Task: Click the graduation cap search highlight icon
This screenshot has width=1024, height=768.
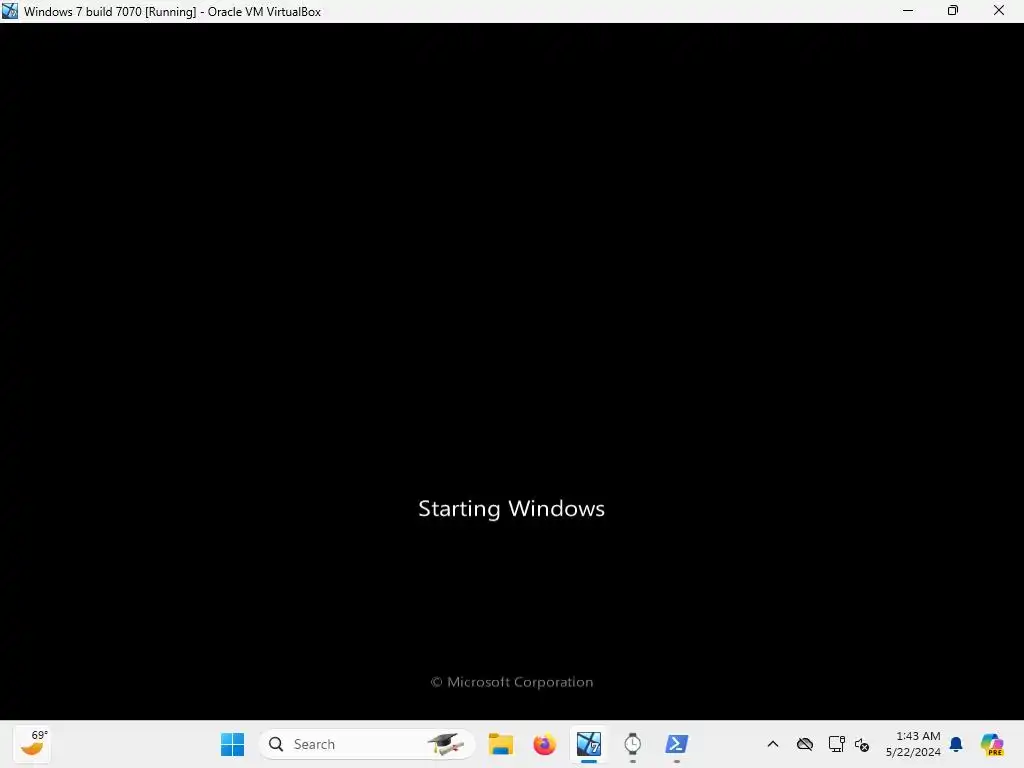Action: [445, 744]
